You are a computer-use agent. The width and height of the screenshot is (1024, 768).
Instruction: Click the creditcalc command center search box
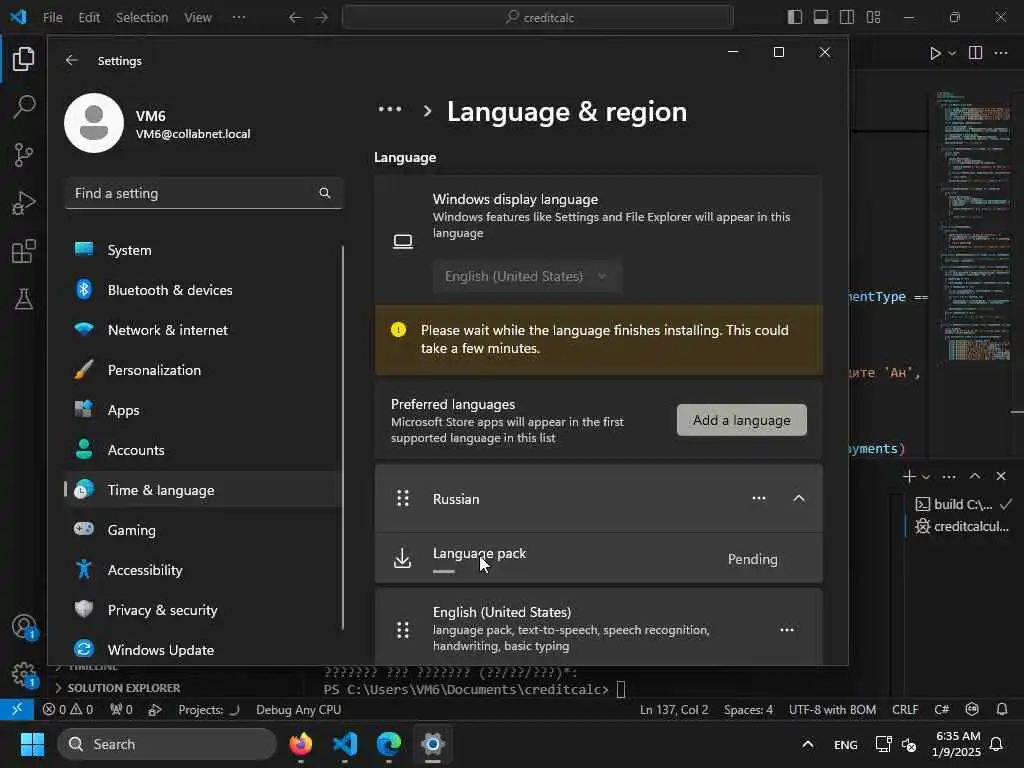[x=537, y=18]
